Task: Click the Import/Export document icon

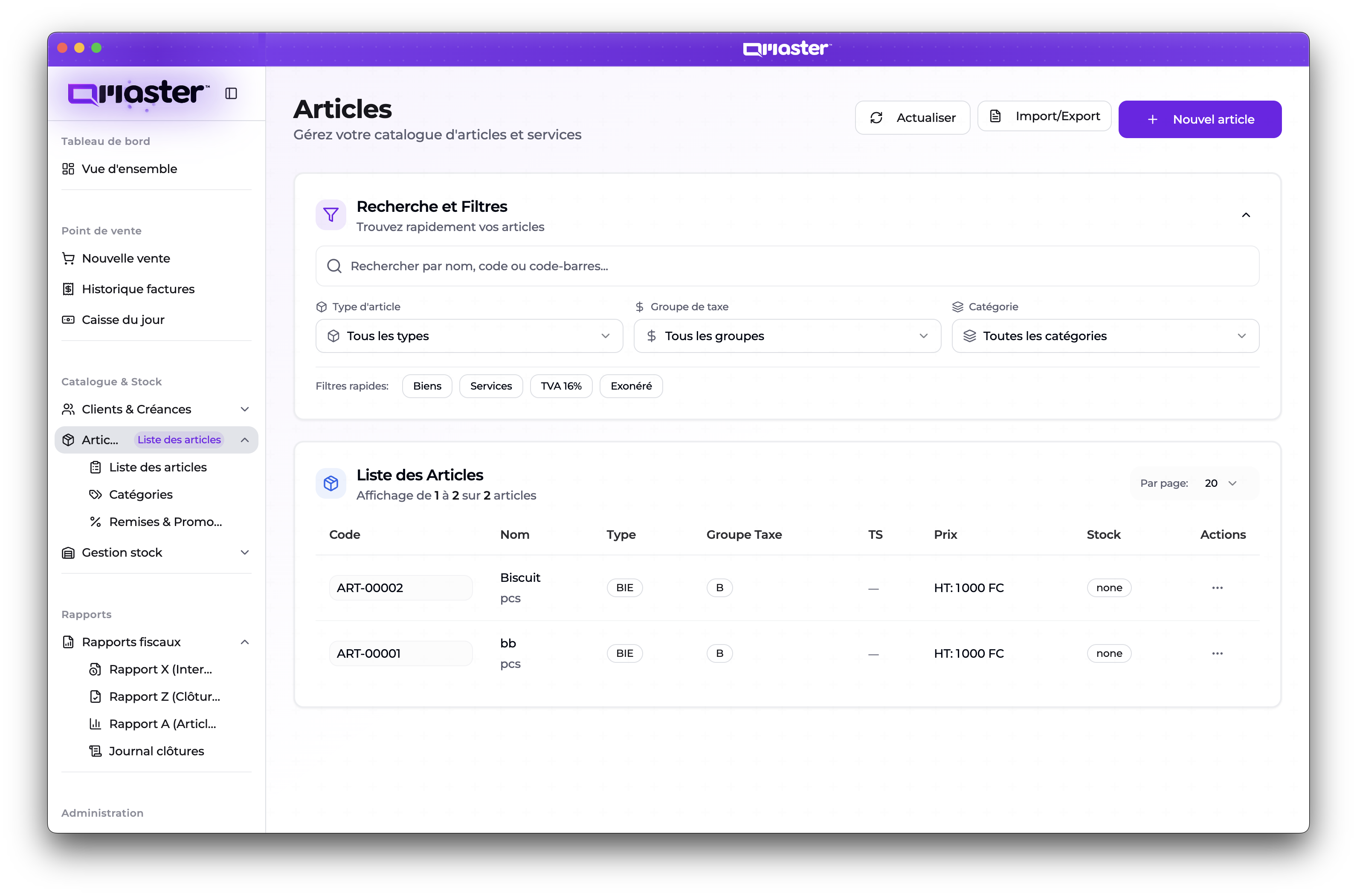Action: pyautogui.click(x=995, y=116)
